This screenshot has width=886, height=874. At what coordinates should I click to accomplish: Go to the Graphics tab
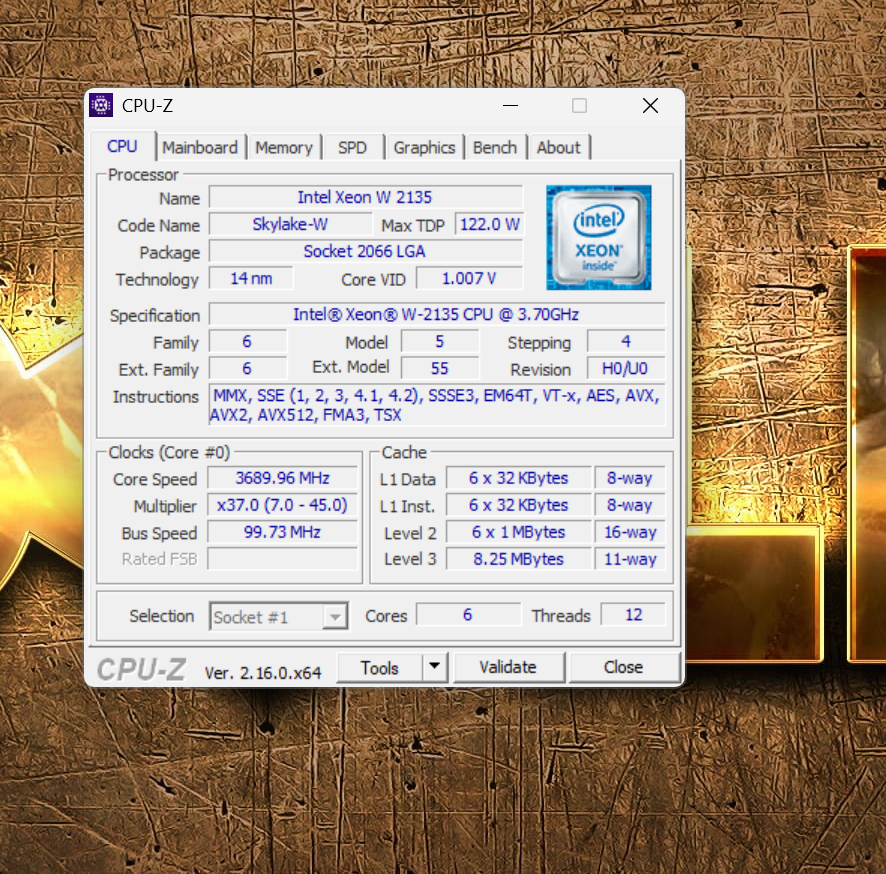pyautogui.click(x=424, y=147)
